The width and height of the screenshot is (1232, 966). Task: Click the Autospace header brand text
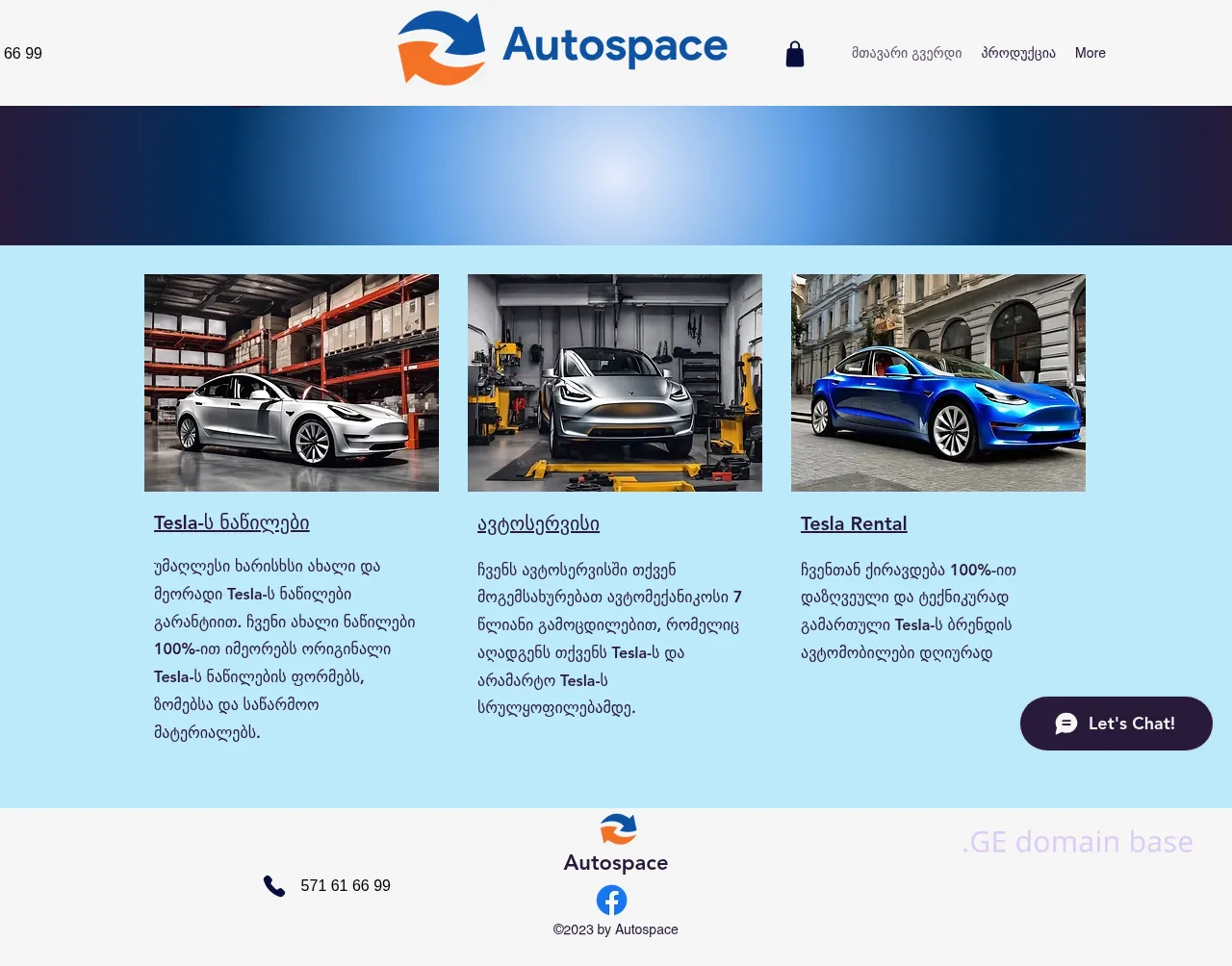click(614, 45)
